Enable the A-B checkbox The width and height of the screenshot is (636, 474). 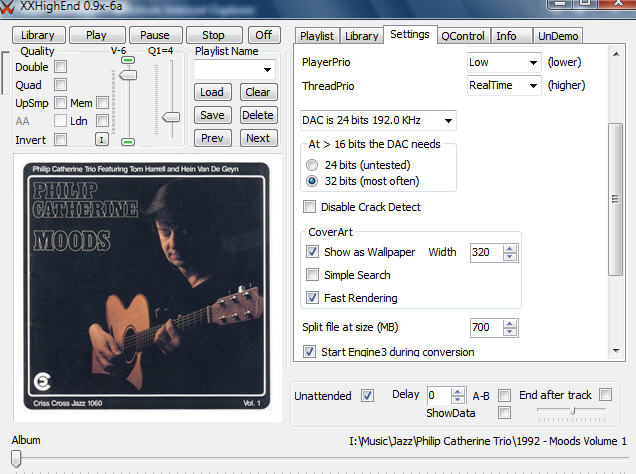(504, 395)
